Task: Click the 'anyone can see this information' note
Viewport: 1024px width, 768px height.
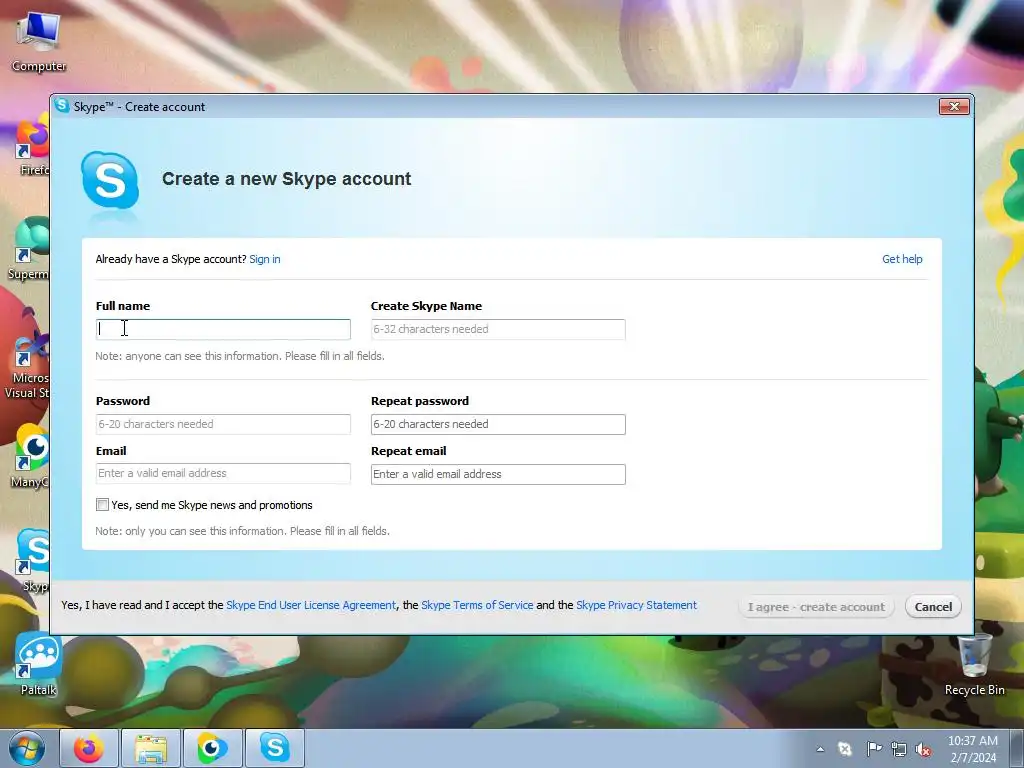Action: pos(240,356)
